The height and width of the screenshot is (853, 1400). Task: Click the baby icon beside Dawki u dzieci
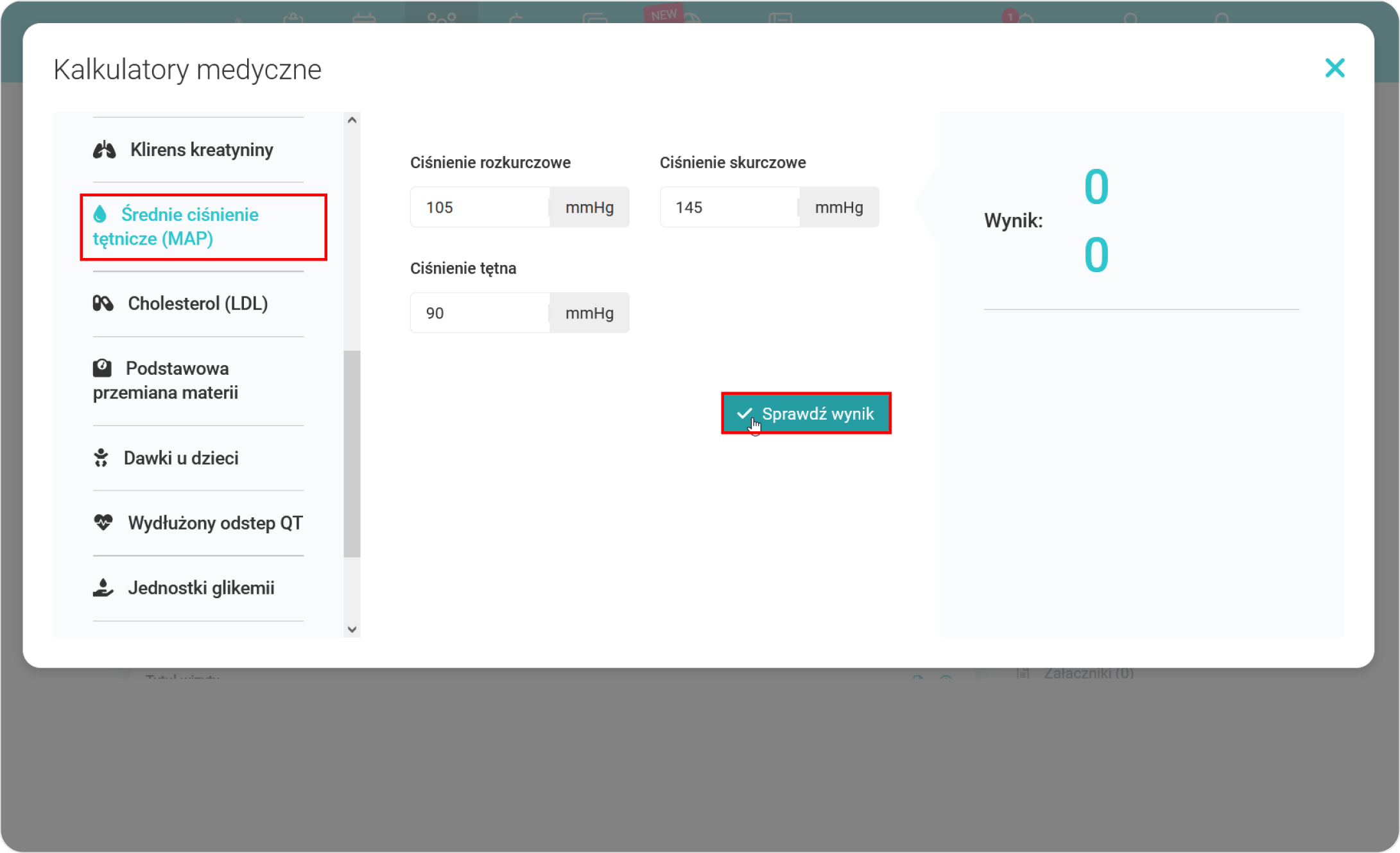(101, 458)
